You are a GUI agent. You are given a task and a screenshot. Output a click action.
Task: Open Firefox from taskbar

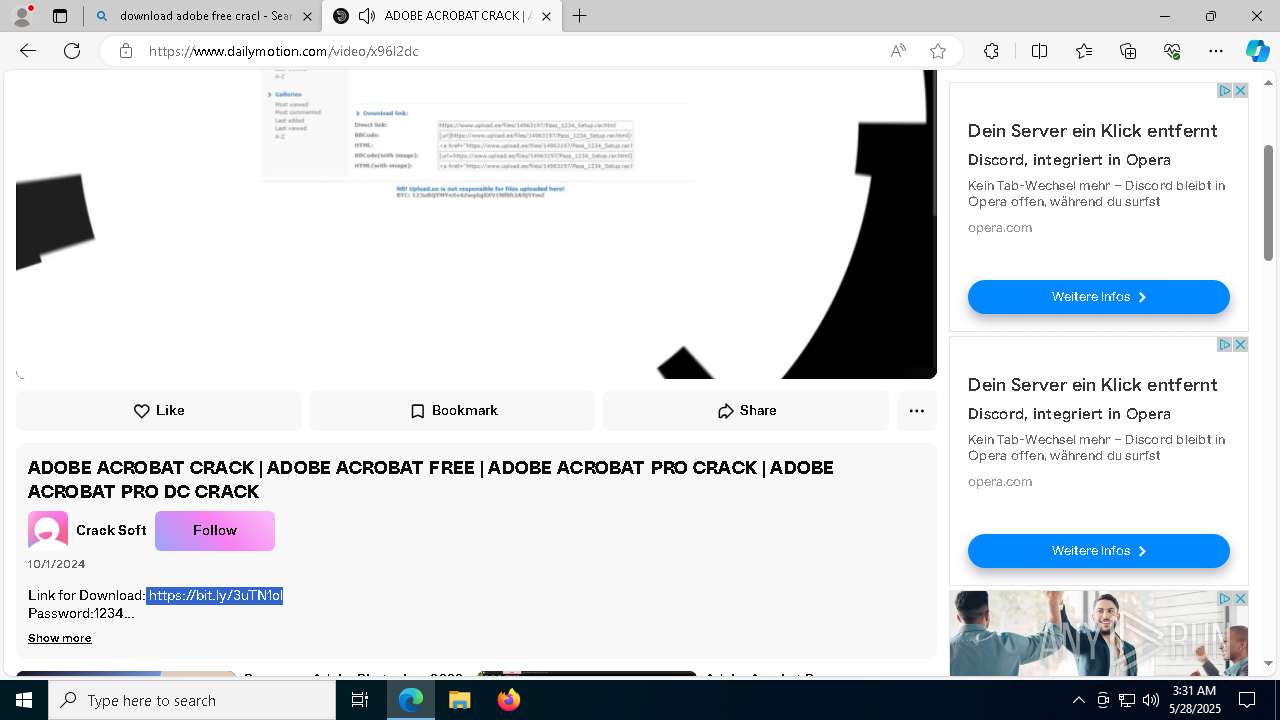[x=508, y=700]
